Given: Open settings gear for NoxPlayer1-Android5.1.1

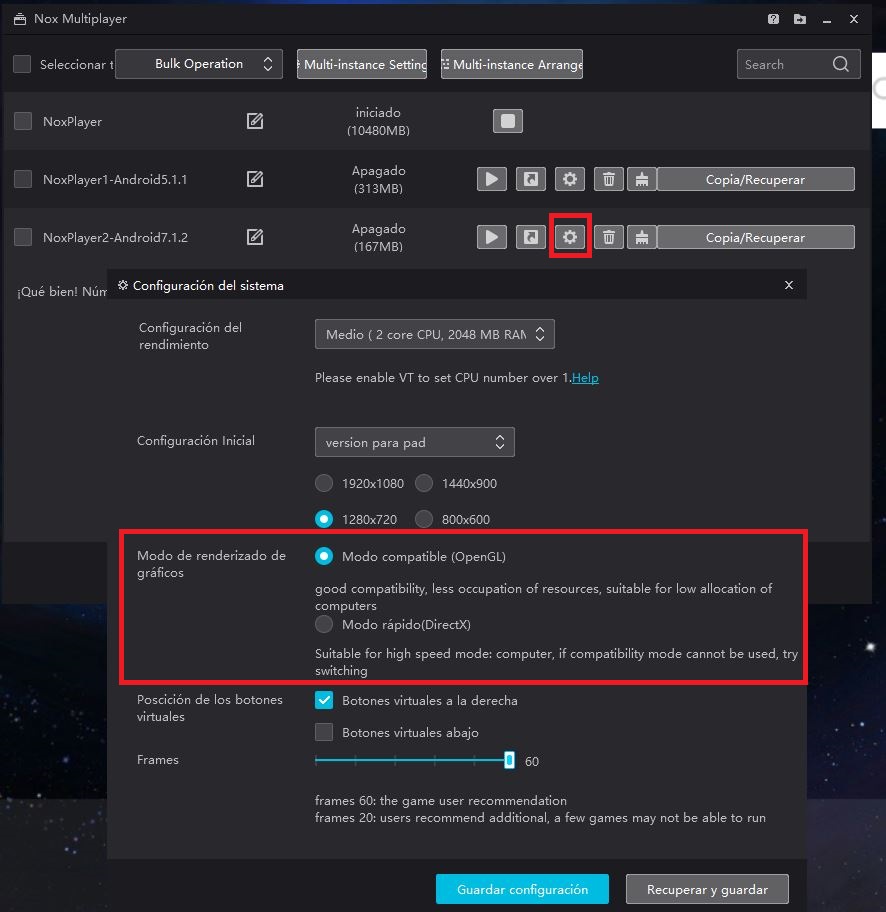Looking at the screenshot, I should point(570,179).
